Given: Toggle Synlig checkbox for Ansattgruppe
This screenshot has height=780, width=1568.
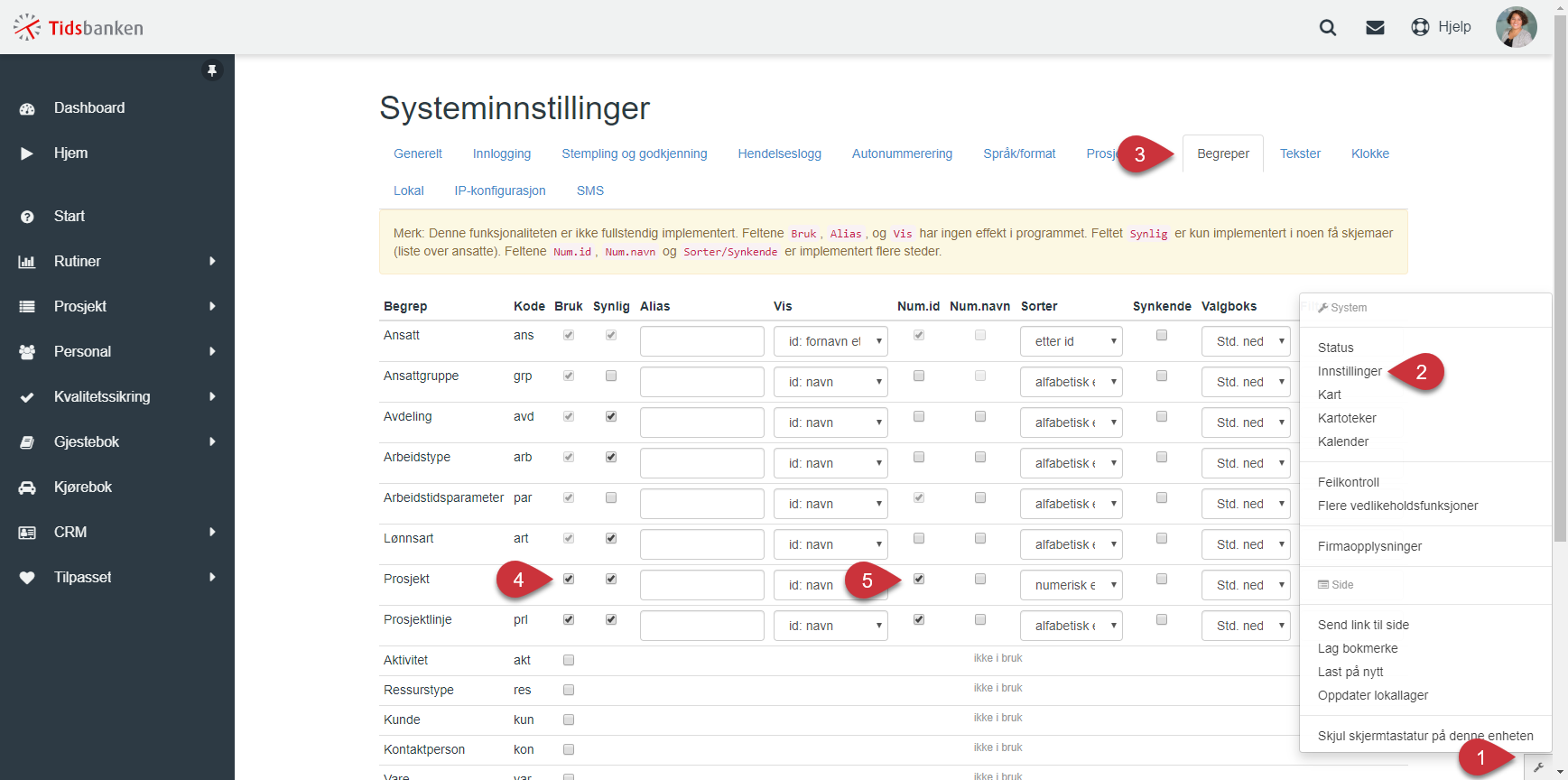Looking at the screenshot, I should click(611, 376).
